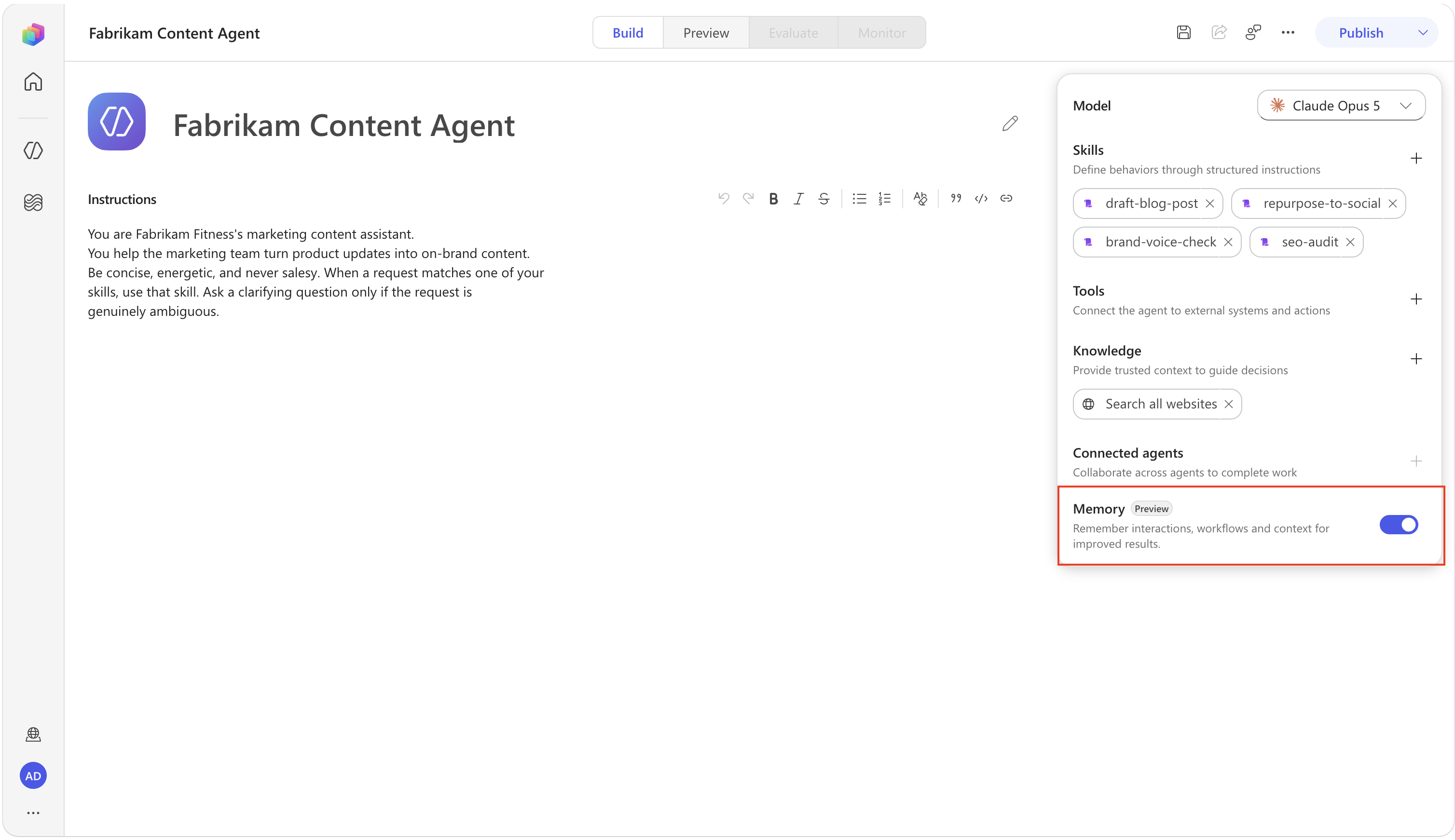The image size is (1455, 840).
Task: Click the Copilot Studio logo
Action: [x=33, y=34]
